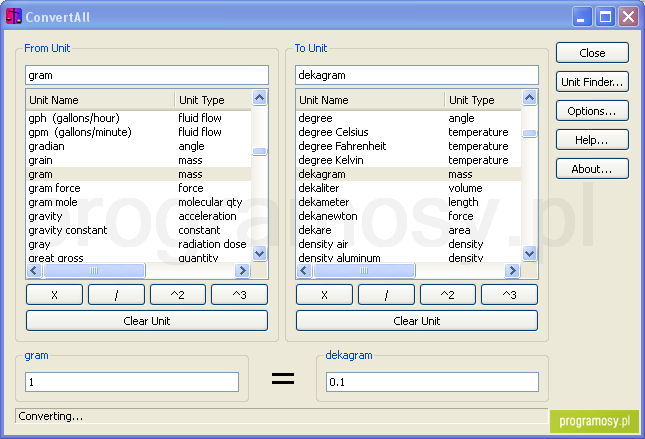
Task: Click the Close button in the right panel
Action: pos(592,53)
